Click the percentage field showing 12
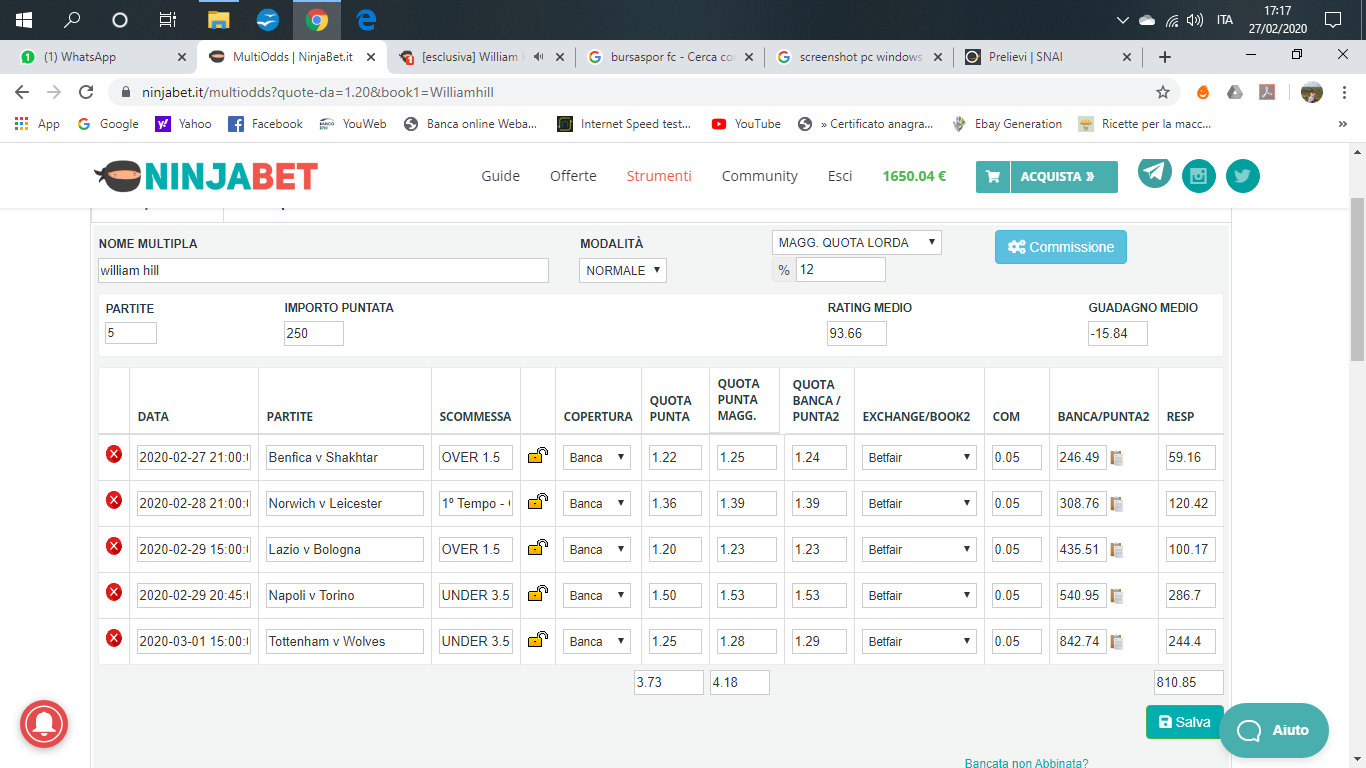The width and height of the screenshot is (1366, 768). coord(841,270)
